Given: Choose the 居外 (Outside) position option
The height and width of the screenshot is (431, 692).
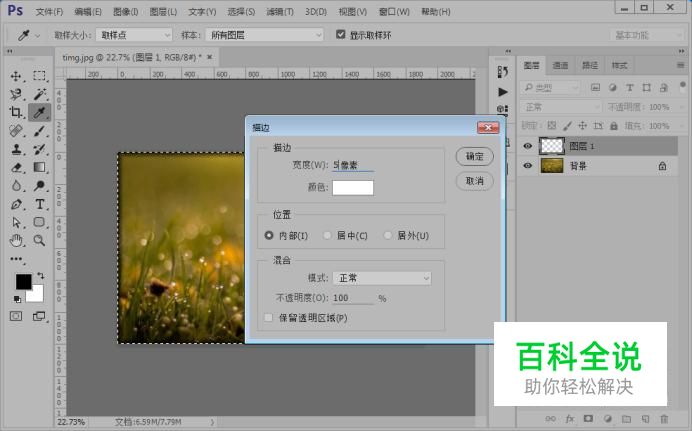Looking at the screenshot, I should coord(389,236).
